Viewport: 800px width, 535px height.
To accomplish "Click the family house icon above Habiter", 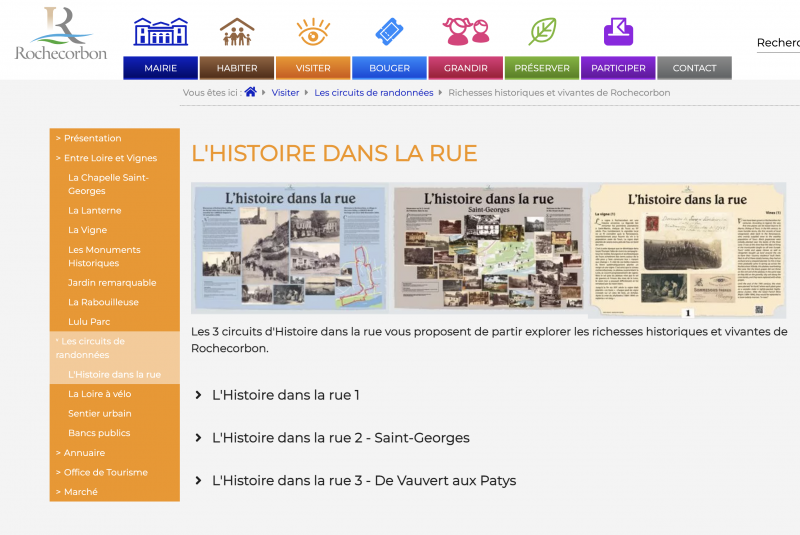I will pyautogui.click(x=237, y=32).
